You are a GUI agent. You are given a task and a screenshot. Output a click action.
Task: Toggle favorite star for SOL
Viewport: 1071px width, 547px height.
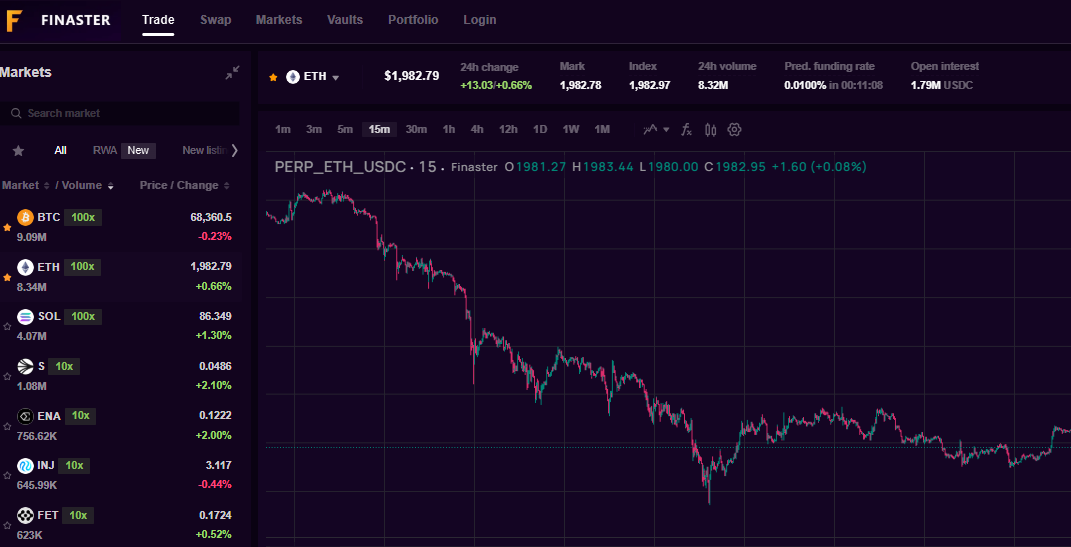point(7,327)
